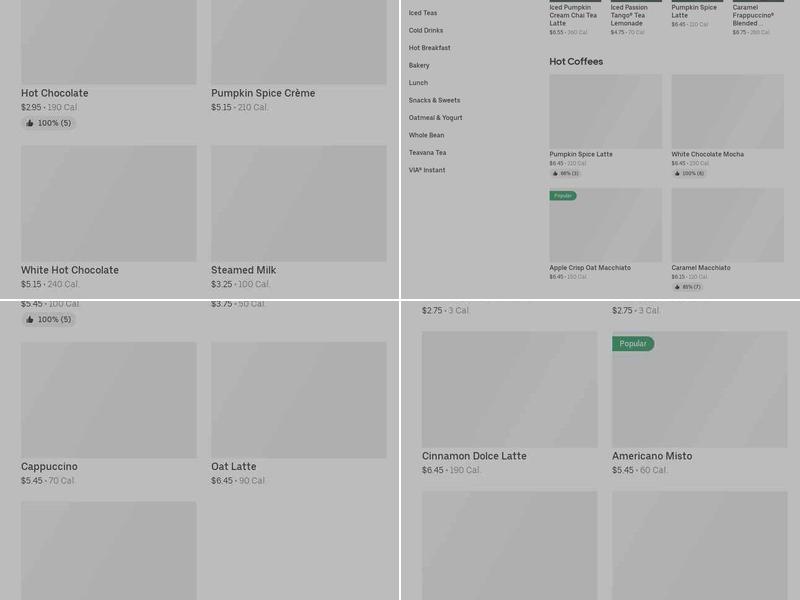
Task: Click the $5.45 · 60 Cal price text
Action: pyautogui.click(x=639, y=470)
